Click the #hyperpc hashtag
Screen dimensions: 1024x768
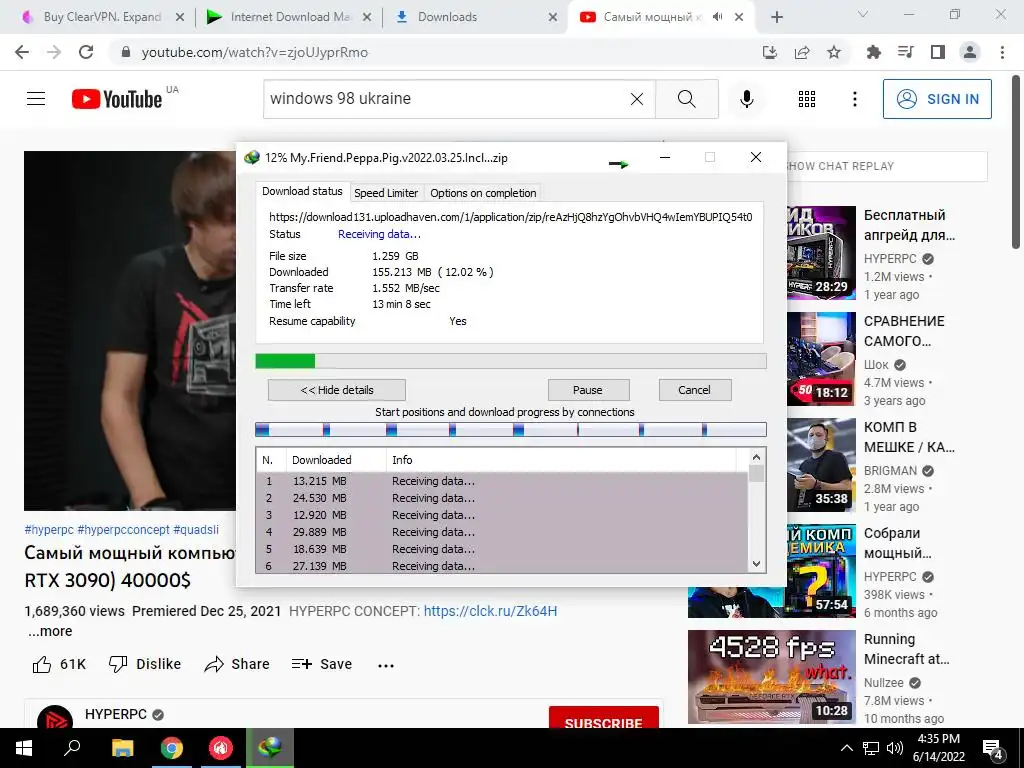point(49,530)
